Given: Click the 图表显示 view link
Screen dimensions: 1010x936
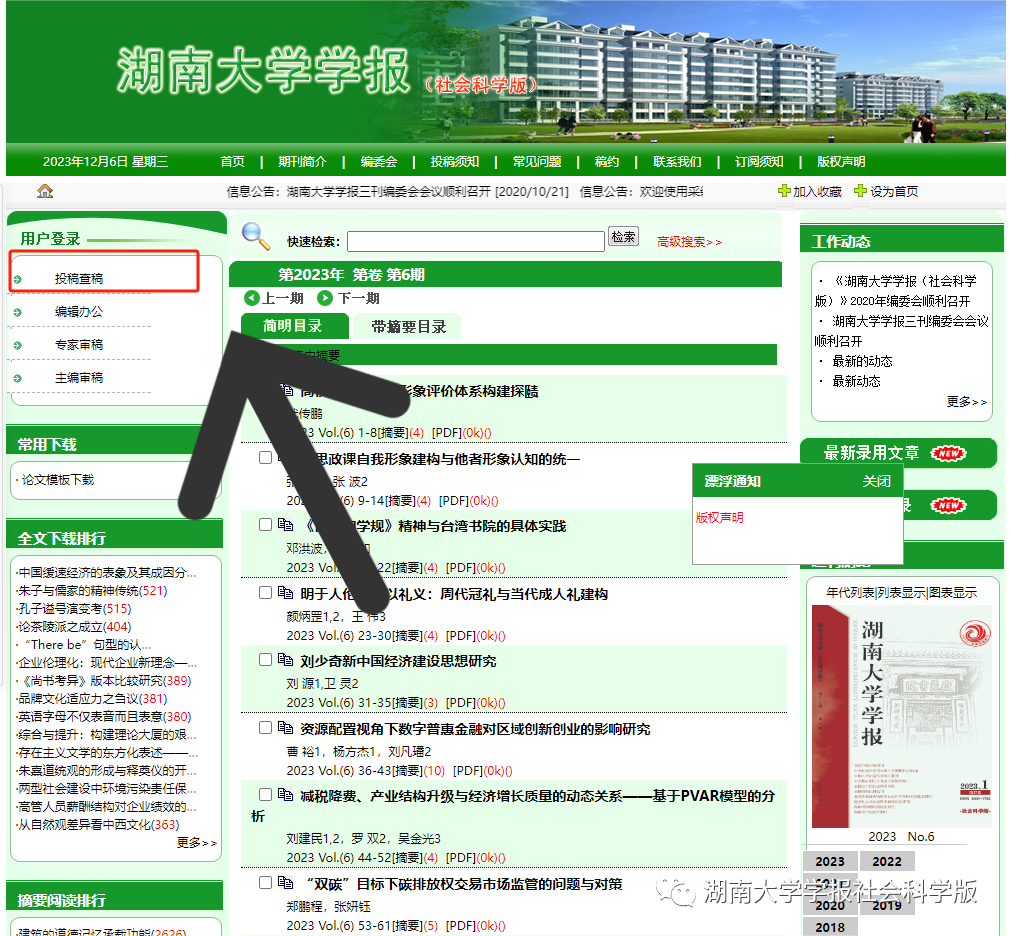Looking at the screenshot, I should coord(953,593).
